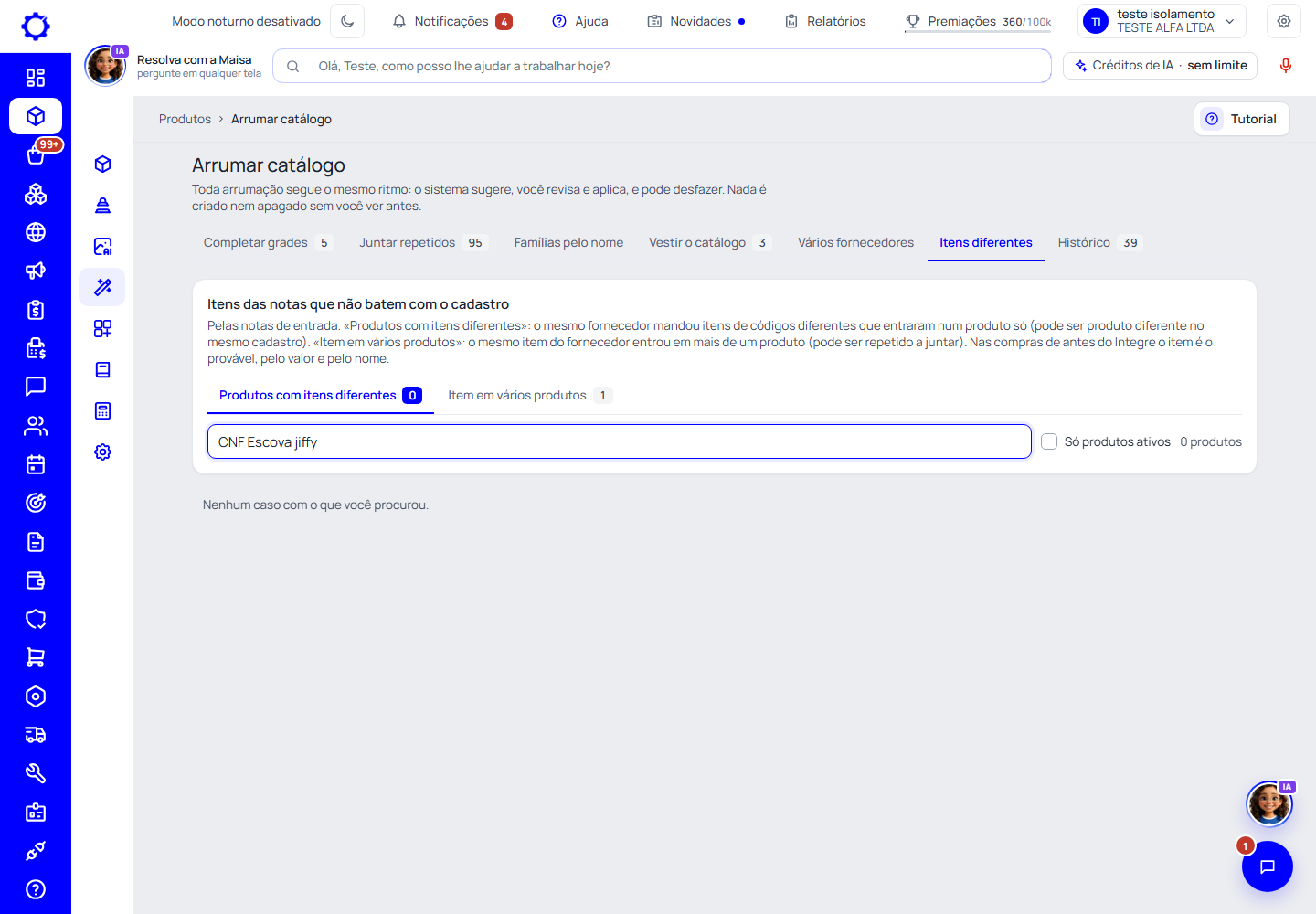Click the search field containing CNF Escova jiffy
Screen dimensions: 1316x914
(620, 442)
